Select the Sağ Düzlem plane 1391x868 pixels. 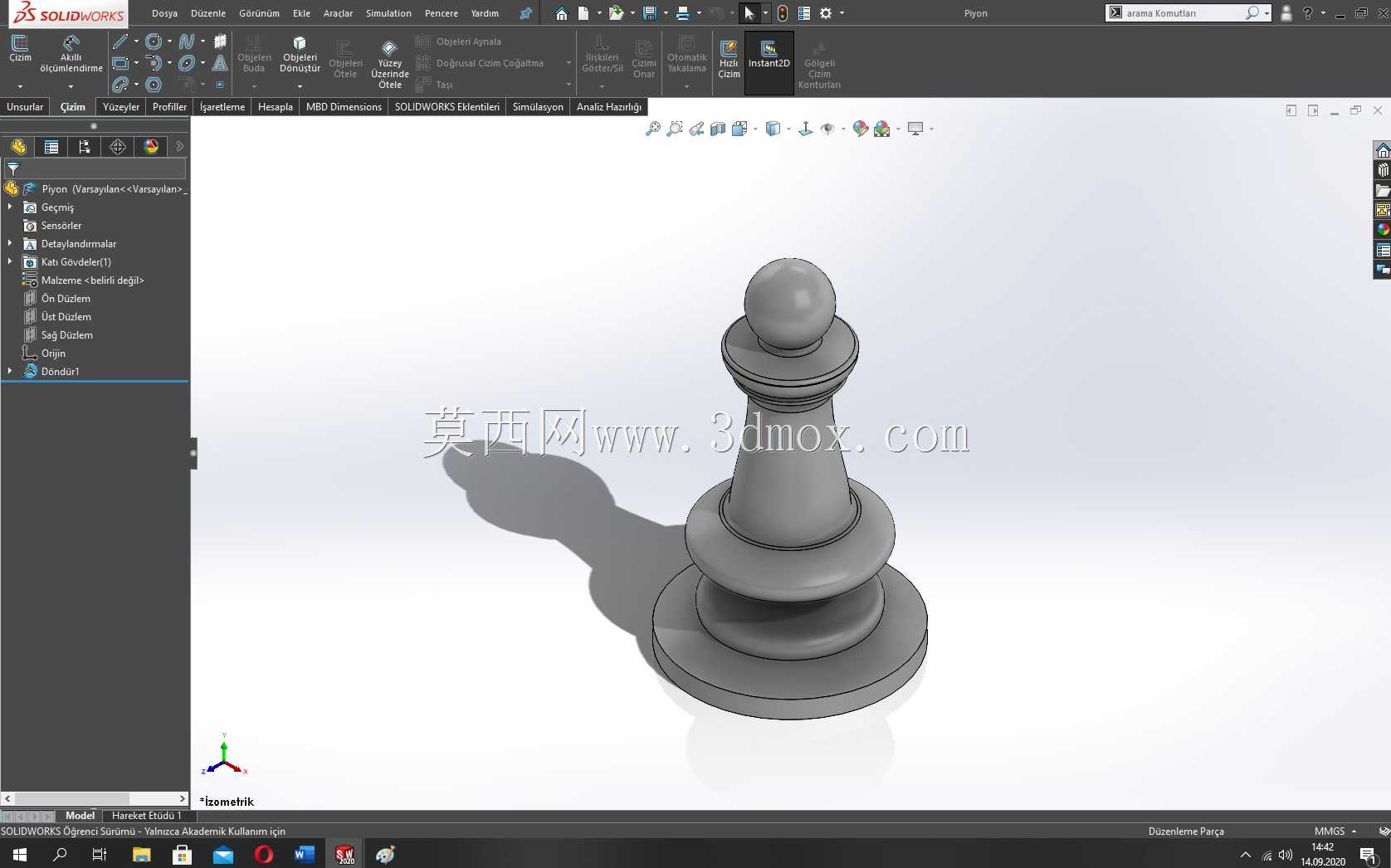point(66,334)
